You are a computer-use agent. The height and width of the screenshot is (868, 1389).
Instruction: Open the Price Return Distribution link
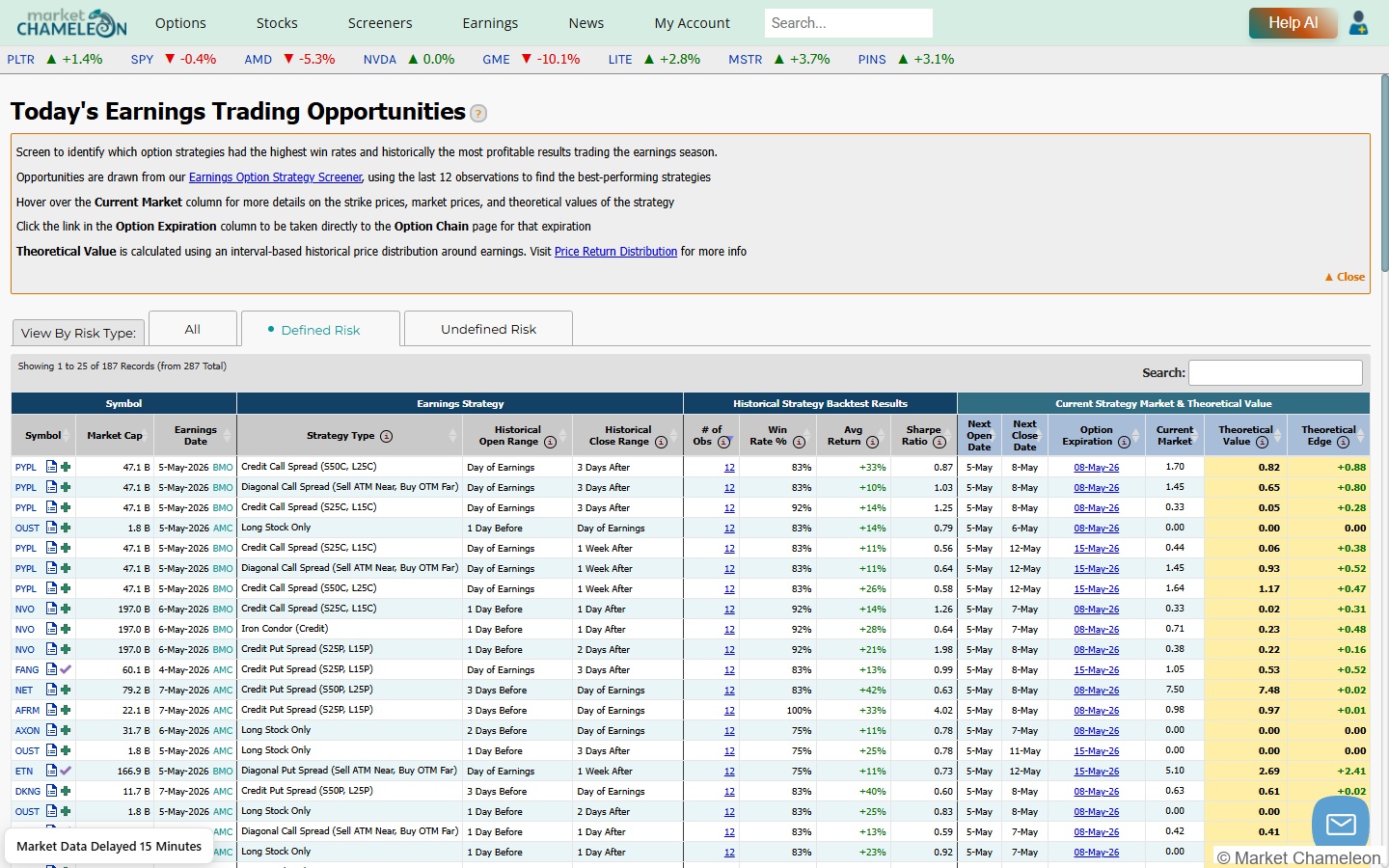coord(615,252)
